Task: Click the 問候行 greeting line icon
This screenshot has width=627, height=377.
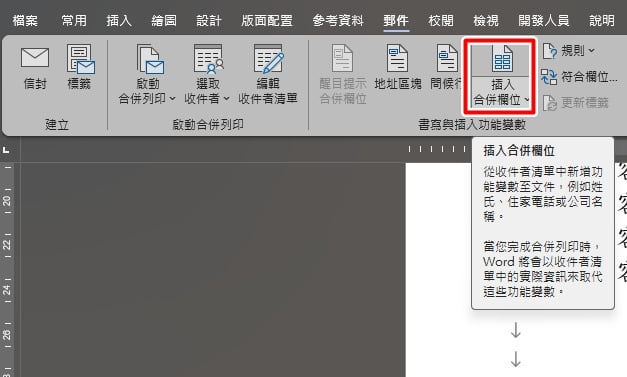Action: (x=447, y=58)
